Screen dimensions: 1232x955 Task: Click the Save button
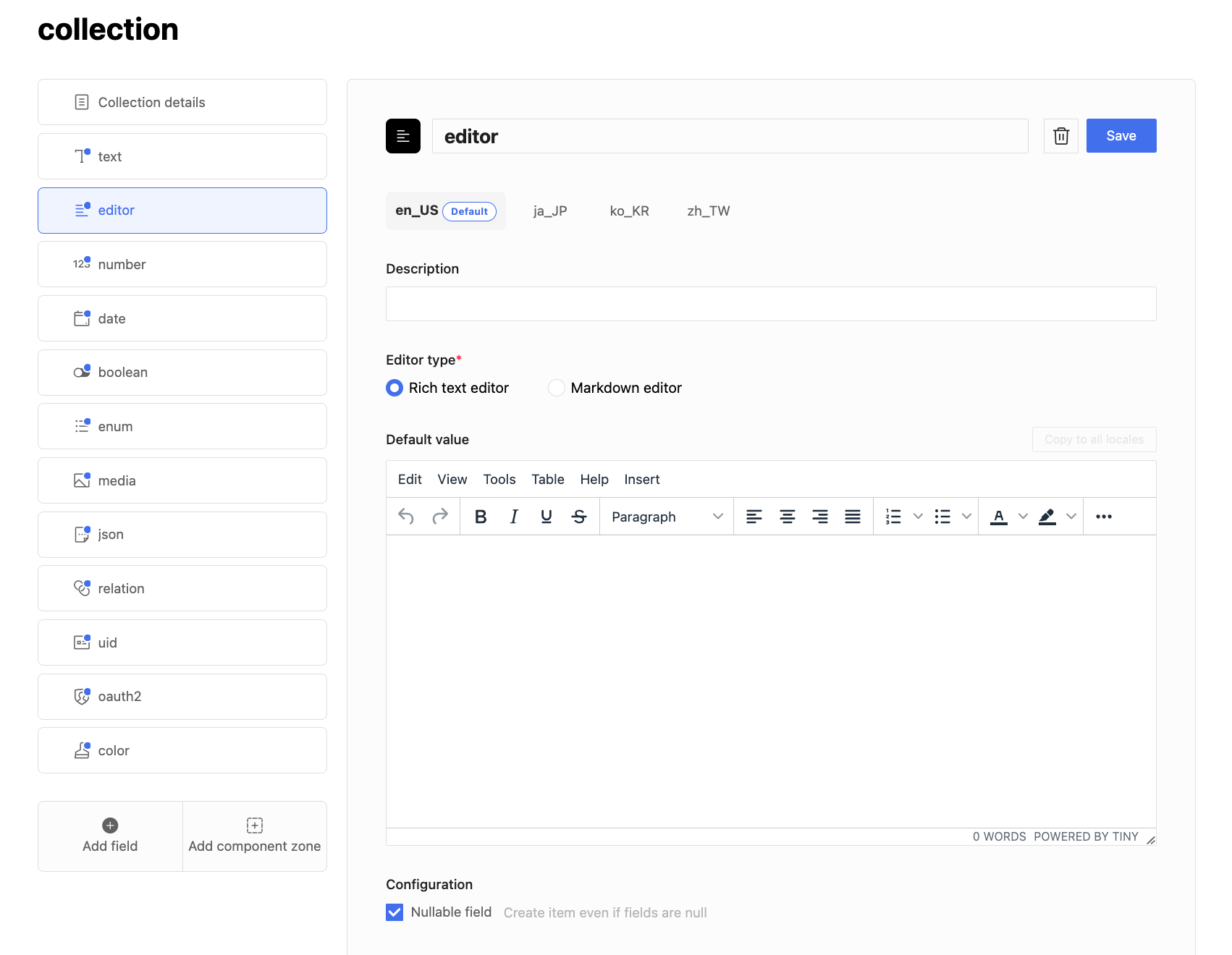[x=1121, y=136]
